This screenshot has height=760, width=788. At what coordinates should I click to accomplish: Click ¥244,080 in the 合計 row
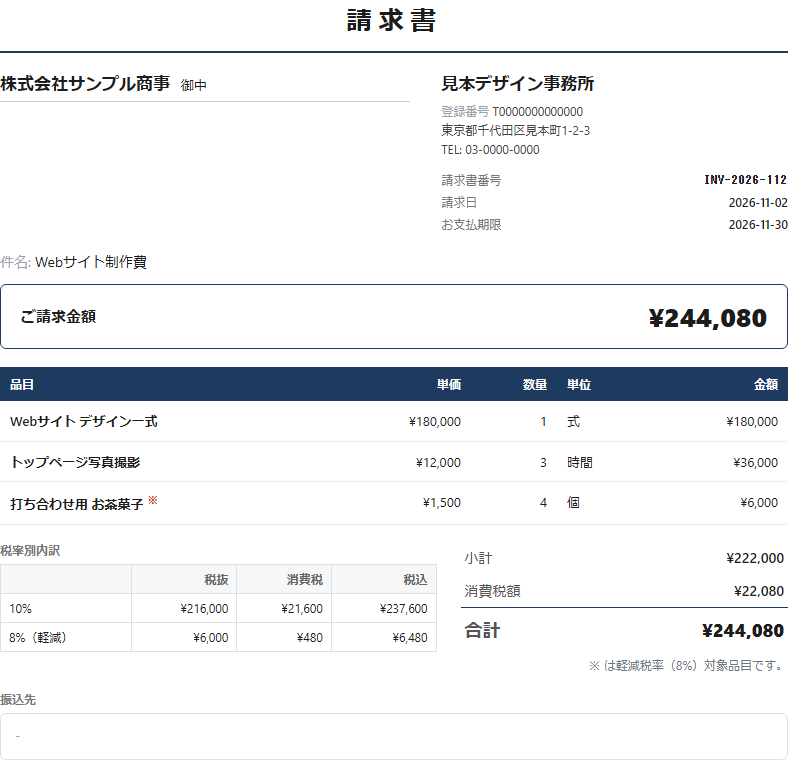click(x=743, y=631)
